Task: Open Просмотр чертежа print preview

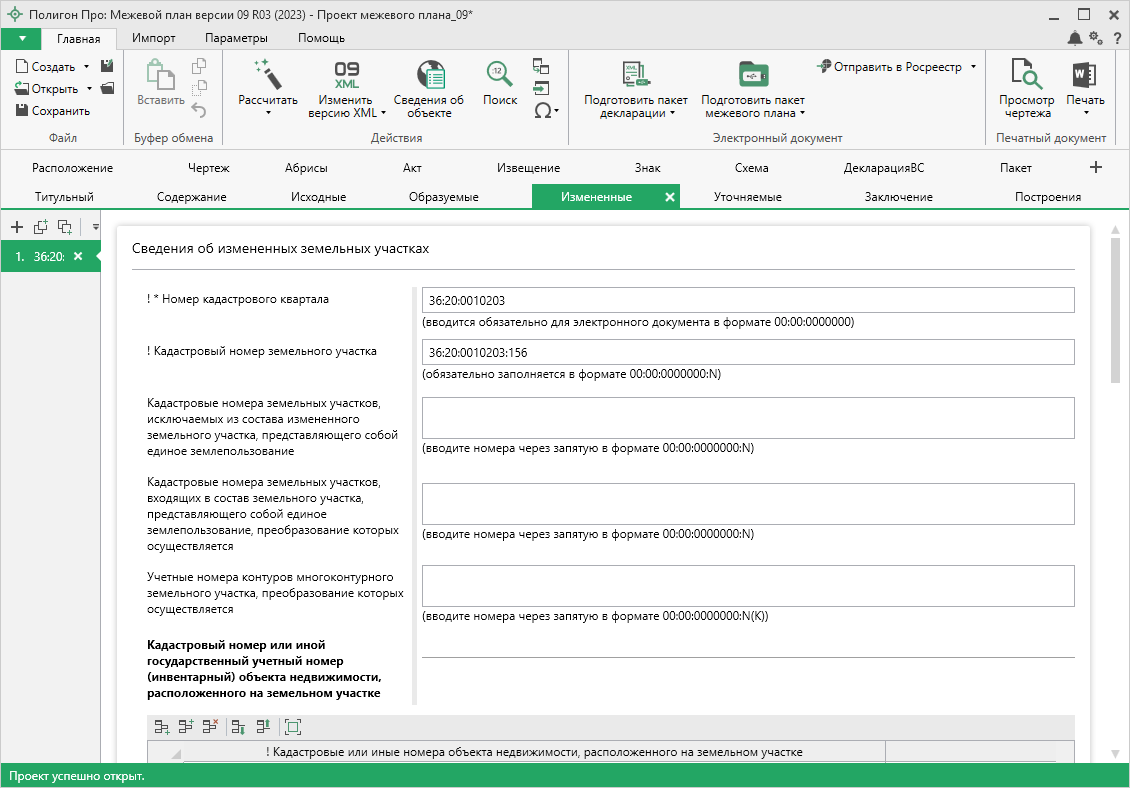Action: 1026,75
